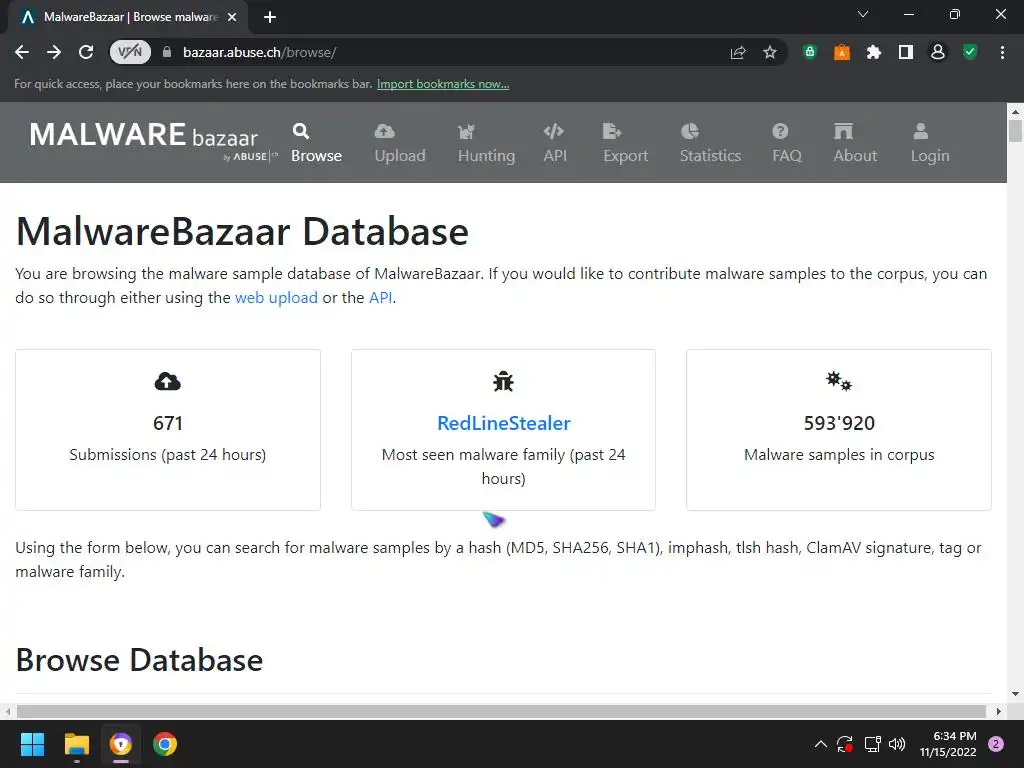
Task: Open the clock showing 6:34 PM
Action: [948, 744]
